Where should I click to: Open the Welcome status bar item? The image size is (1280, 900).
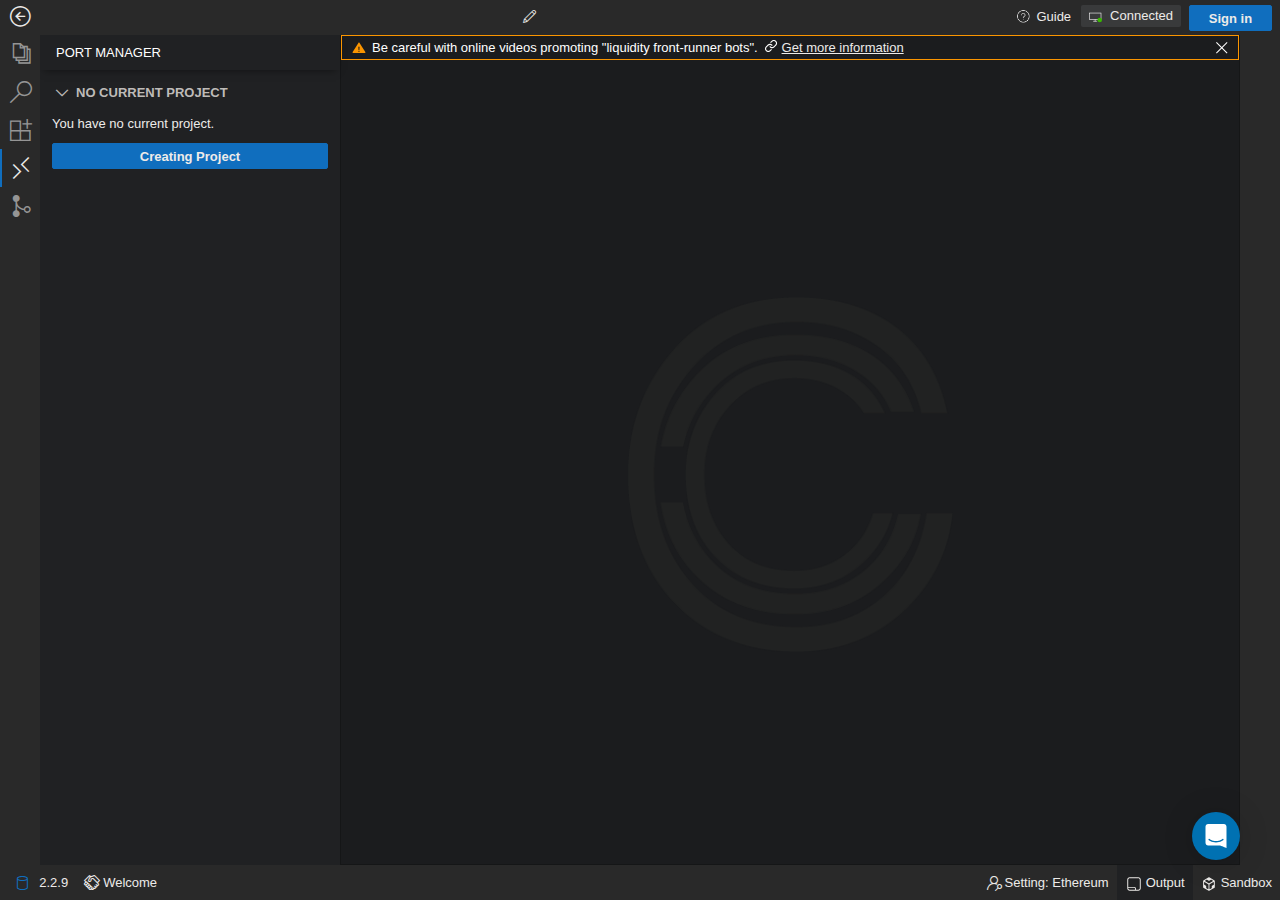[x=121, y=883]
